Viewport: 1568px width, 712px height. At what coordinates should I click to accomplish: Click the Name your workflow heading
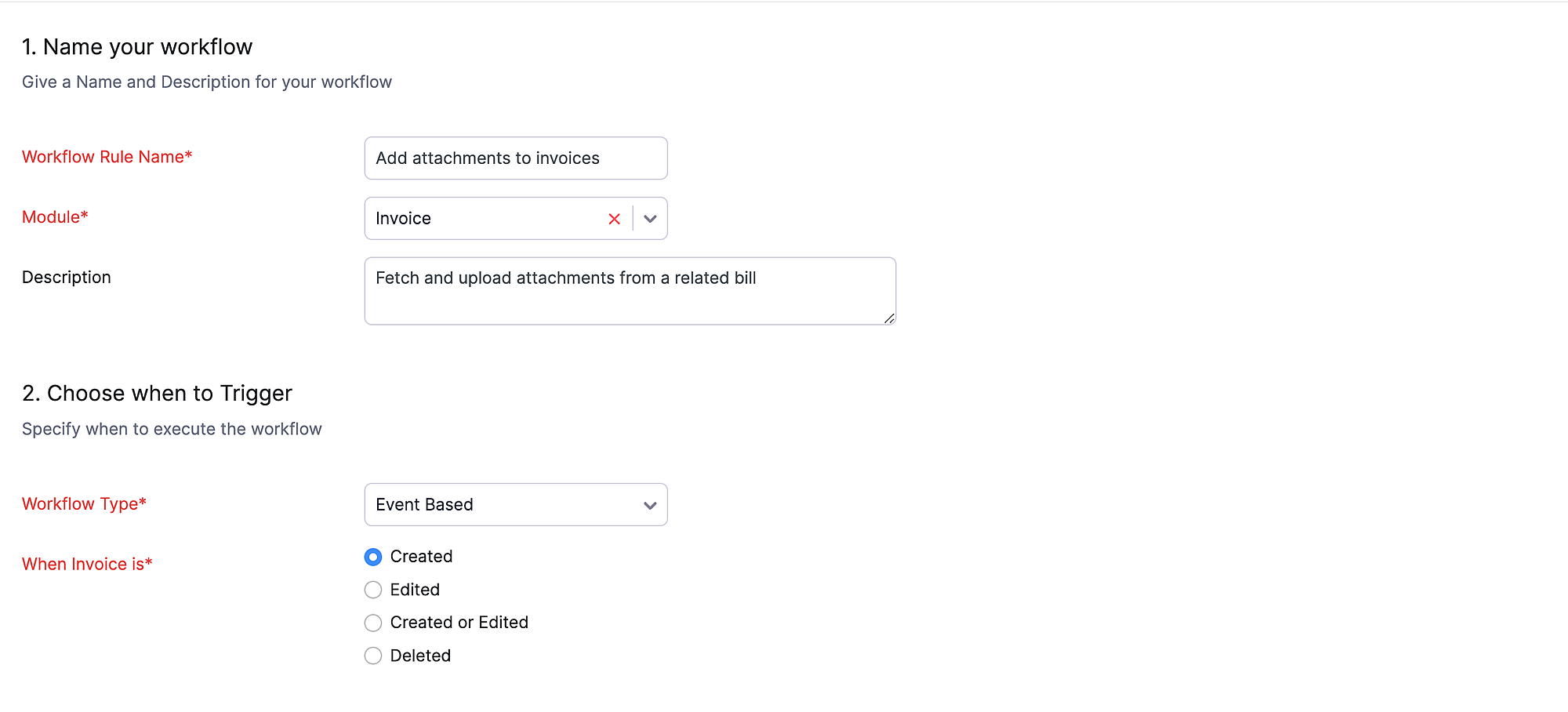tap(137, 47)
